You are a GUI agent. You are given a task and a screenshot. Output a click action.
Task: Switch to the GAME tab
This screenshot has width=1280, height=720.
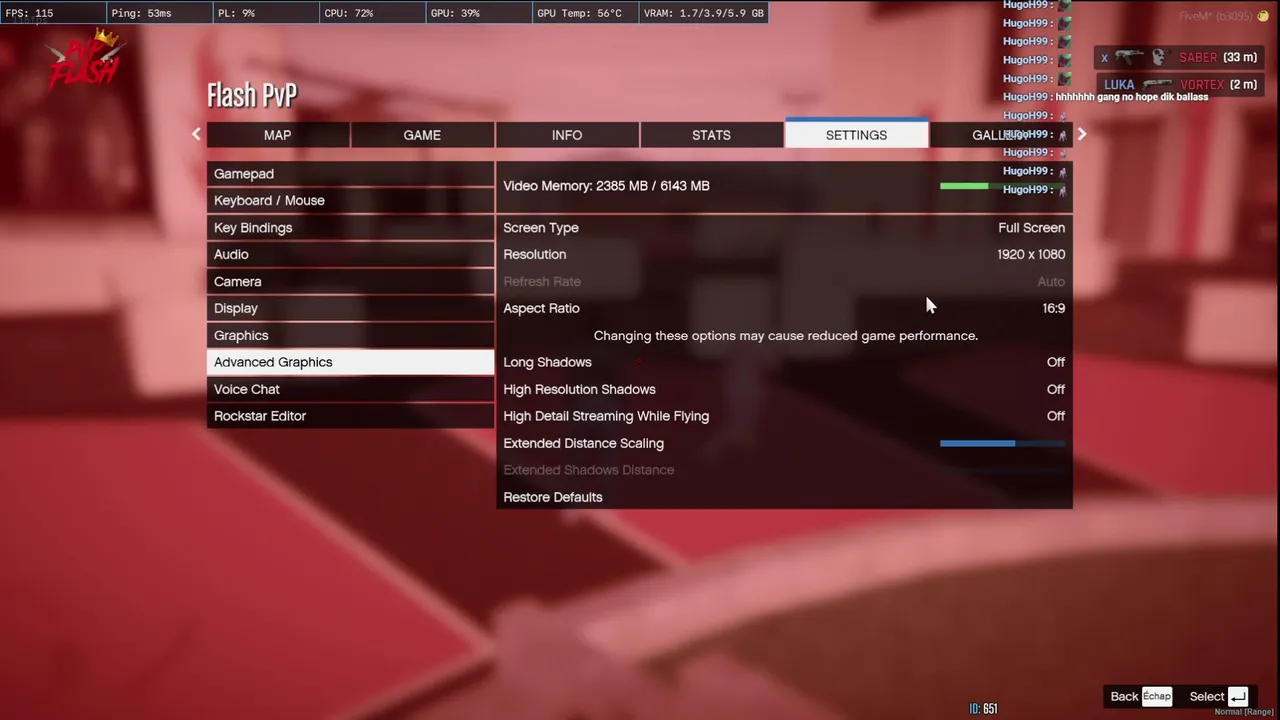pyautogui.click(x=422, y=135)
